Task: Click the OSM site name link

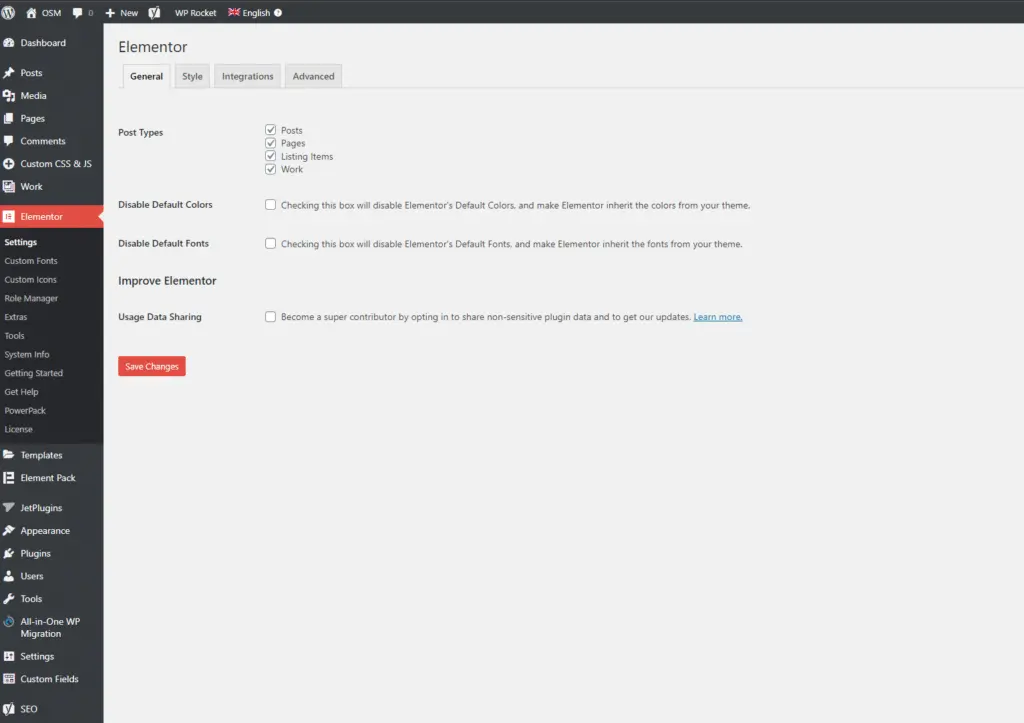Action: coord(52,13)
